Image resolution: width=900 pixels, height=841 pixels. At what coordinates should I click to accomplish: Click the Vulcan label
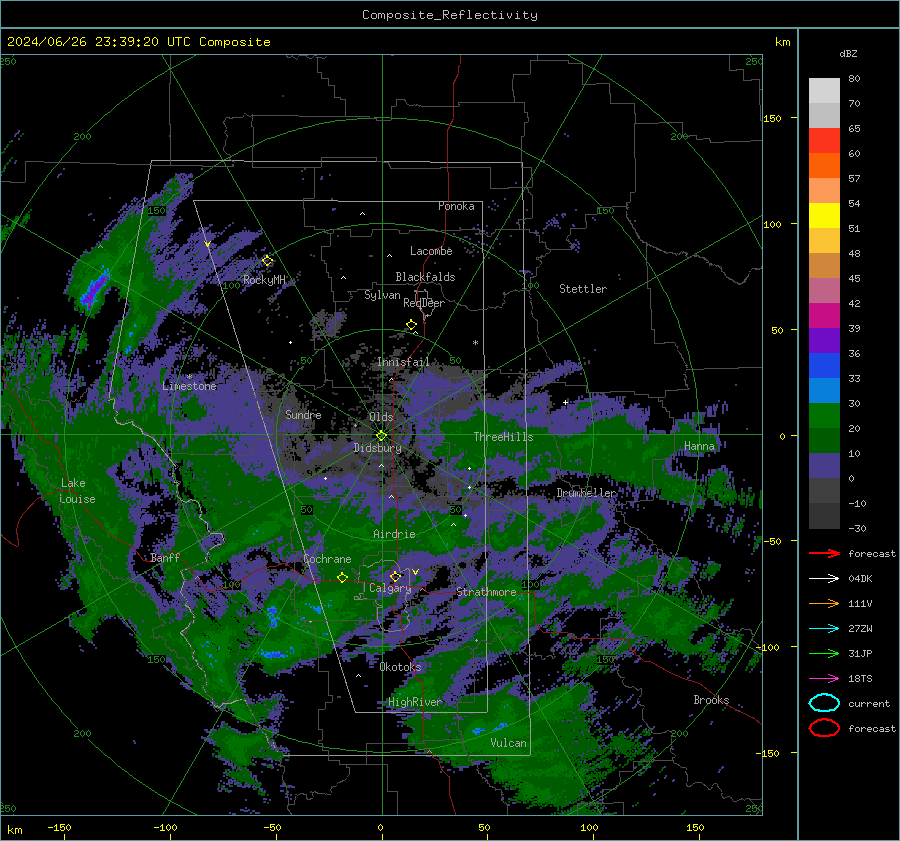click(x=509, y=743)
